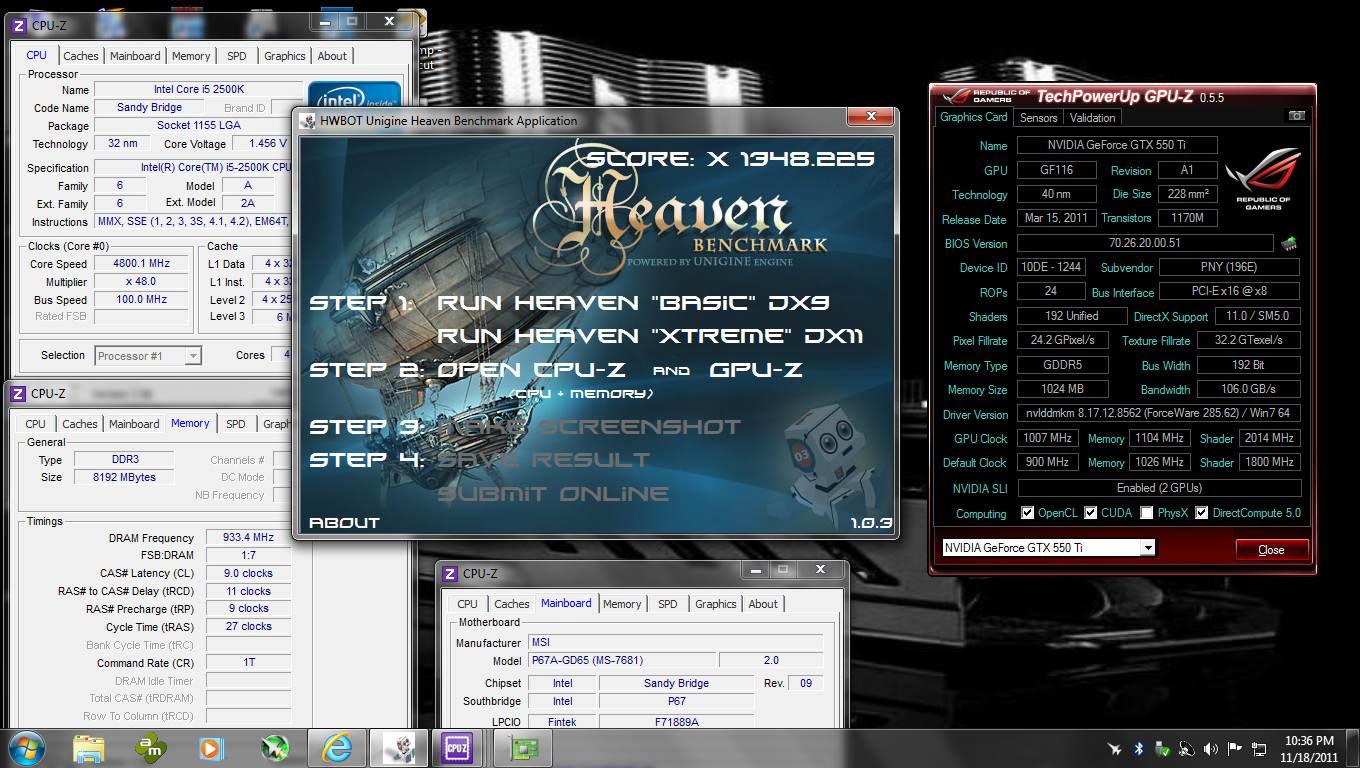The width and height of the screenshot is (1360, 768).
Task: Enable the PhysX checkbox
Action: pyautogui.click(x=1147, y=513)
